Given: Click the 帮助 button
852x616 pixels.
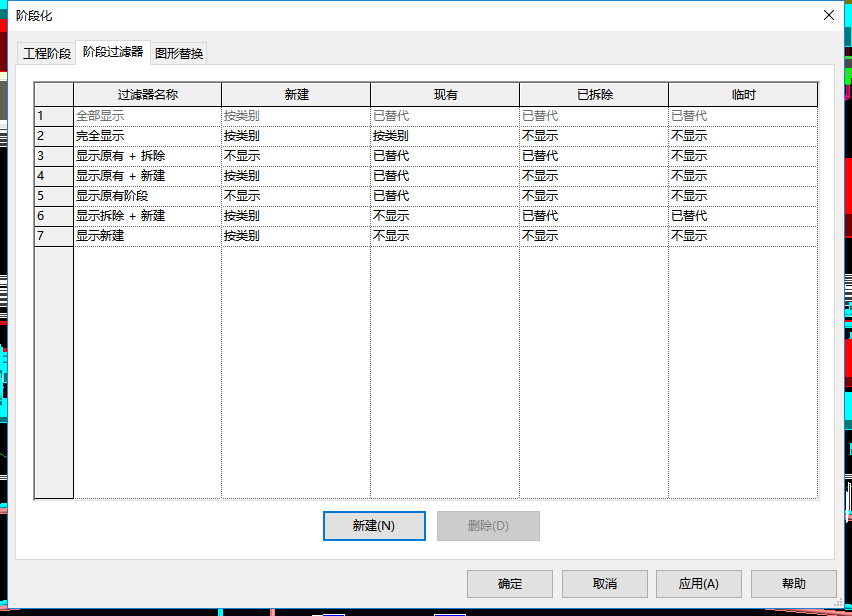Looking at the screenshot, I should 793,583.
